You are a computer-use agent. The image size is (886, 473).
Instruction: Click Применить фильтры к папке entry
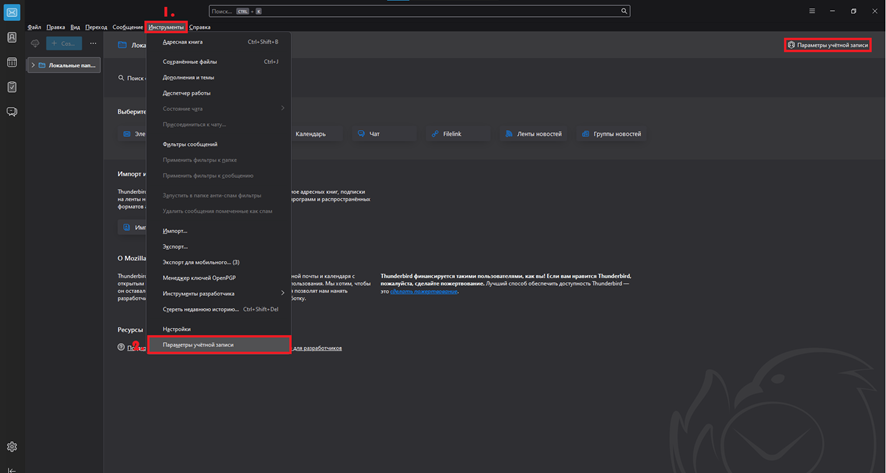[x=219, y=160]
